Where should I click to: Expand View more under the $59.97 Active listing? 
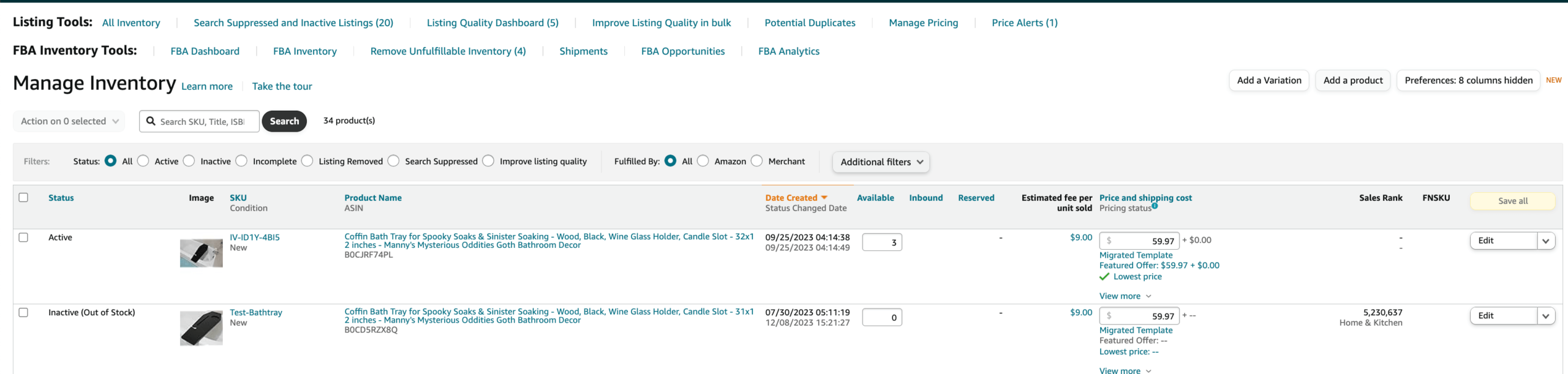(x=1125, y=296)
